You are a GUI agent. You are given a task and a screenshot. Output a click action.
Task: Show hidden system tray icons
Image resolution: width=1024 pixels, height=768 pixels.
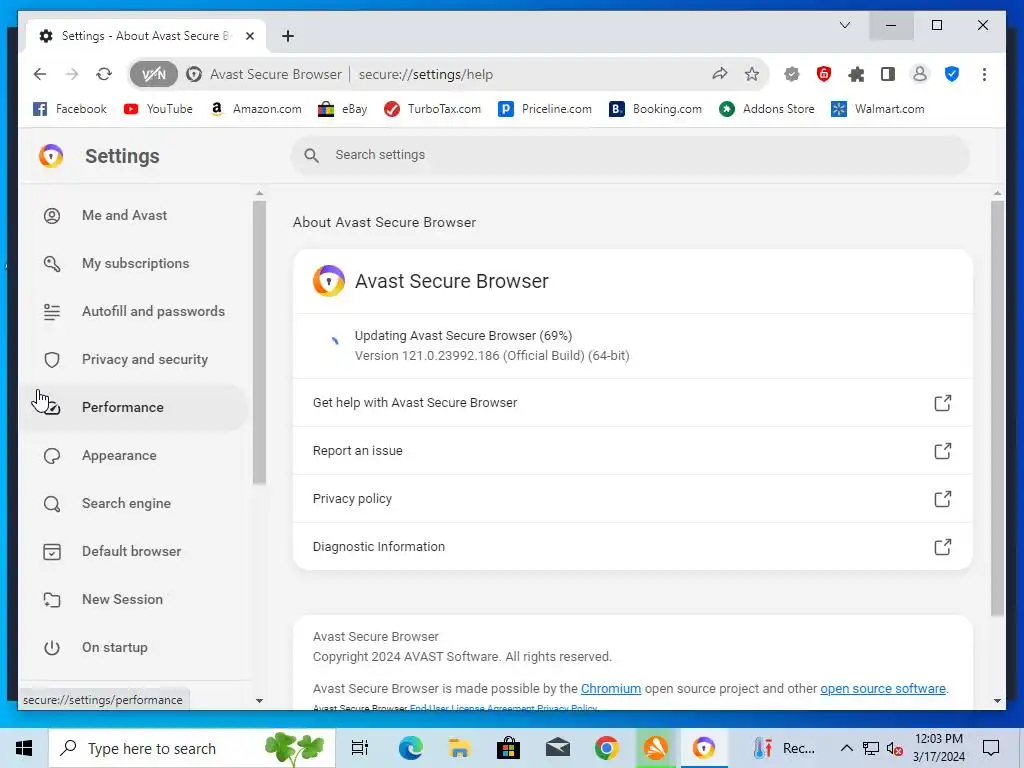tap(846, 748)
